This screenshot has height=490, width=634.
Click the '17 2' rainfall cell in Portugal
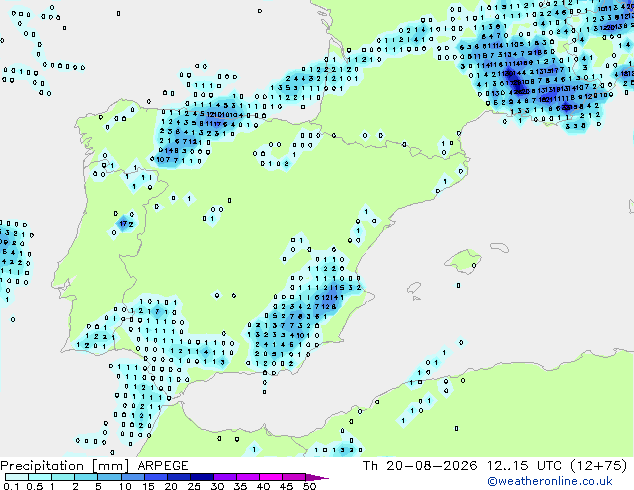pyautogui.click(x=126, y=224)
